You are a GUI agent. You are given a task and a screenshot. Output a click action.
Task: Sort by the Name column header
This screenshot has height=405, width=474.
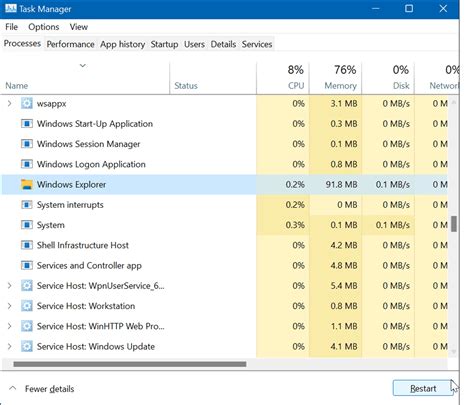click(x=85, y=78)
